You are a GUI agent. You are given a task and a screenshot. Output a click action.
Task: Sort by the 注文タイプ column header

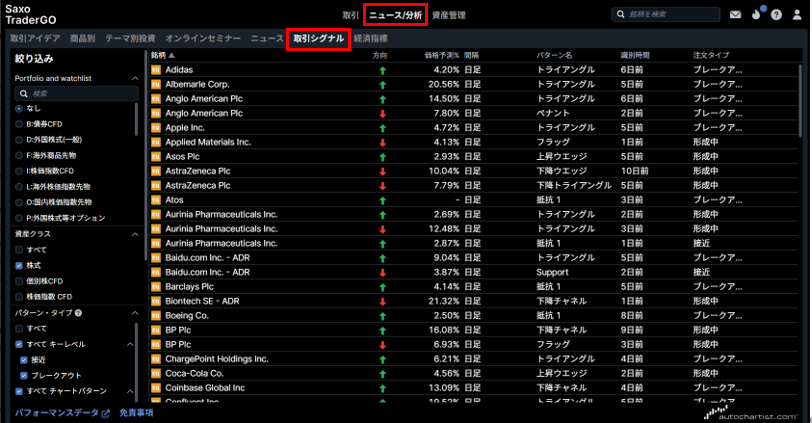pyautogui.click(x=711, y=55)
